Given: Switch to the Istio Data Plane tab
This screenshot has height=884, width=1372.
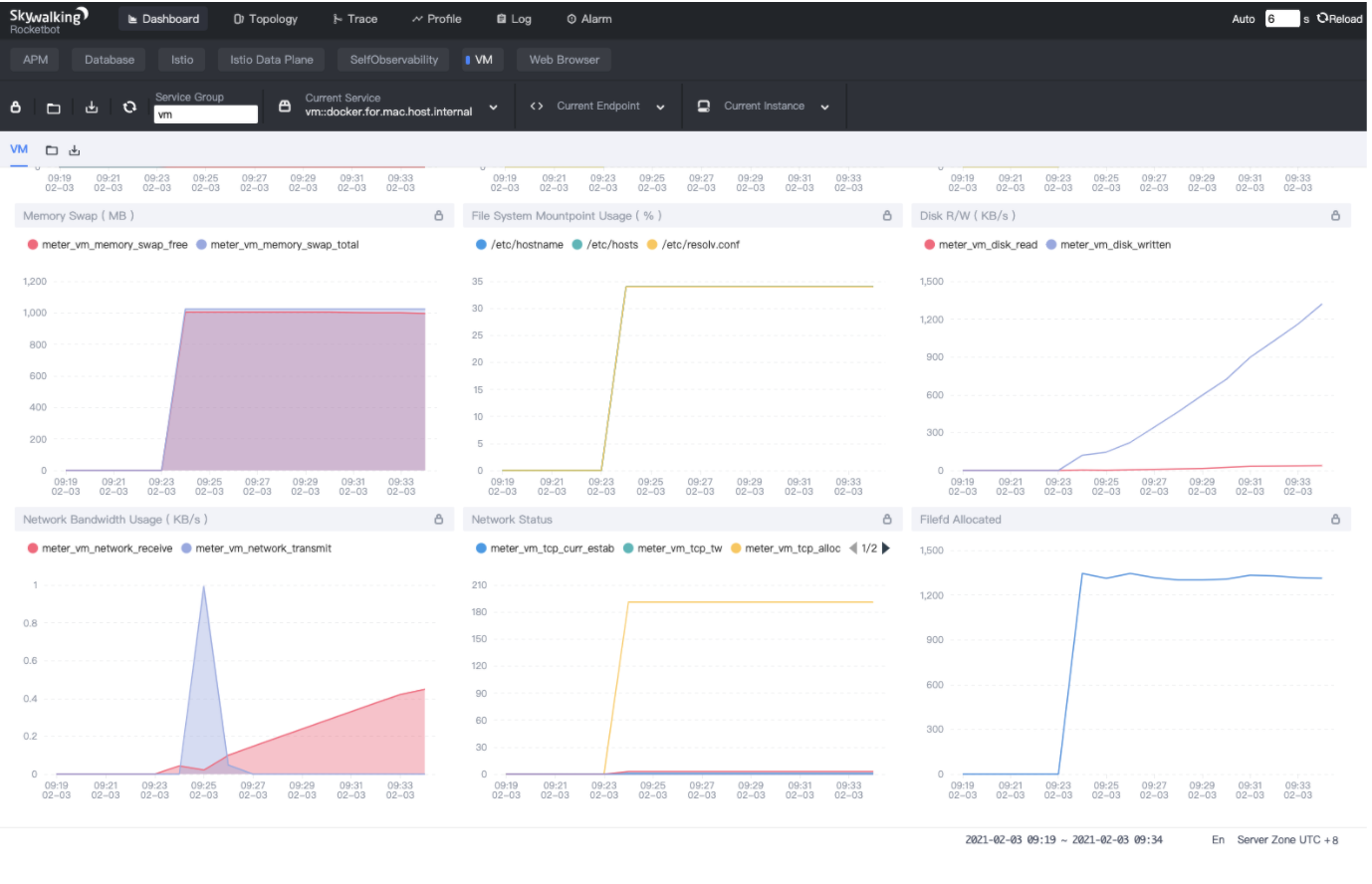Looking at the screenshot, I should tap(271, 60).
